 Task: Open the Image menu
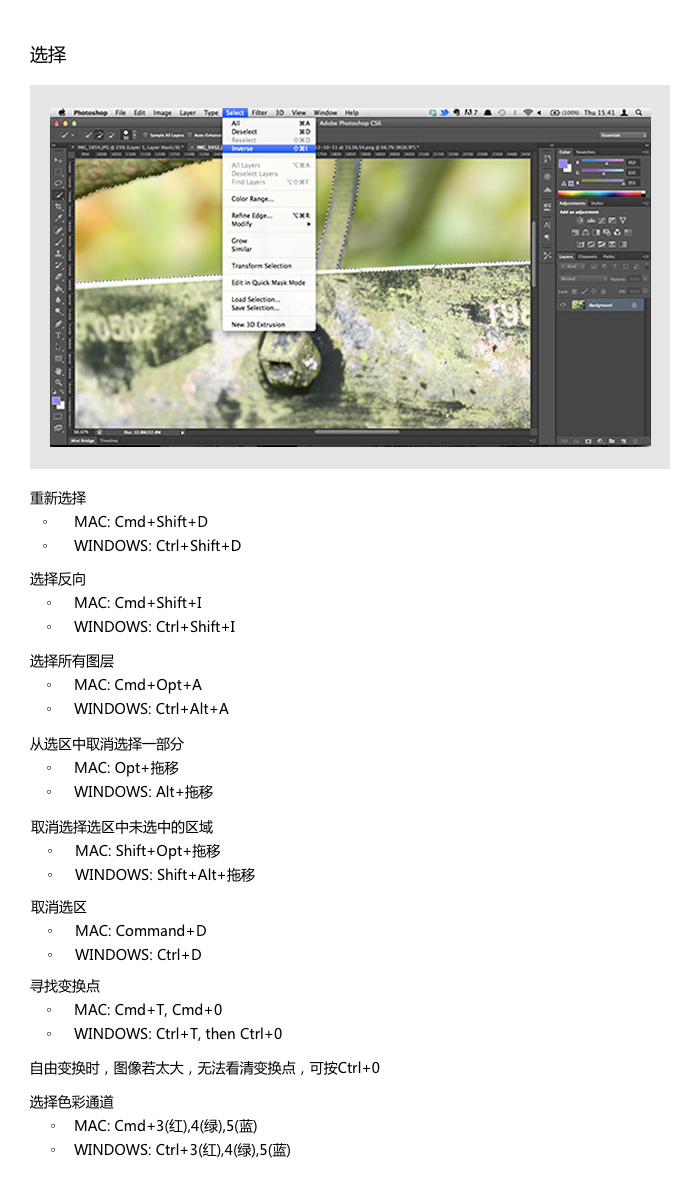click(162, 113)
